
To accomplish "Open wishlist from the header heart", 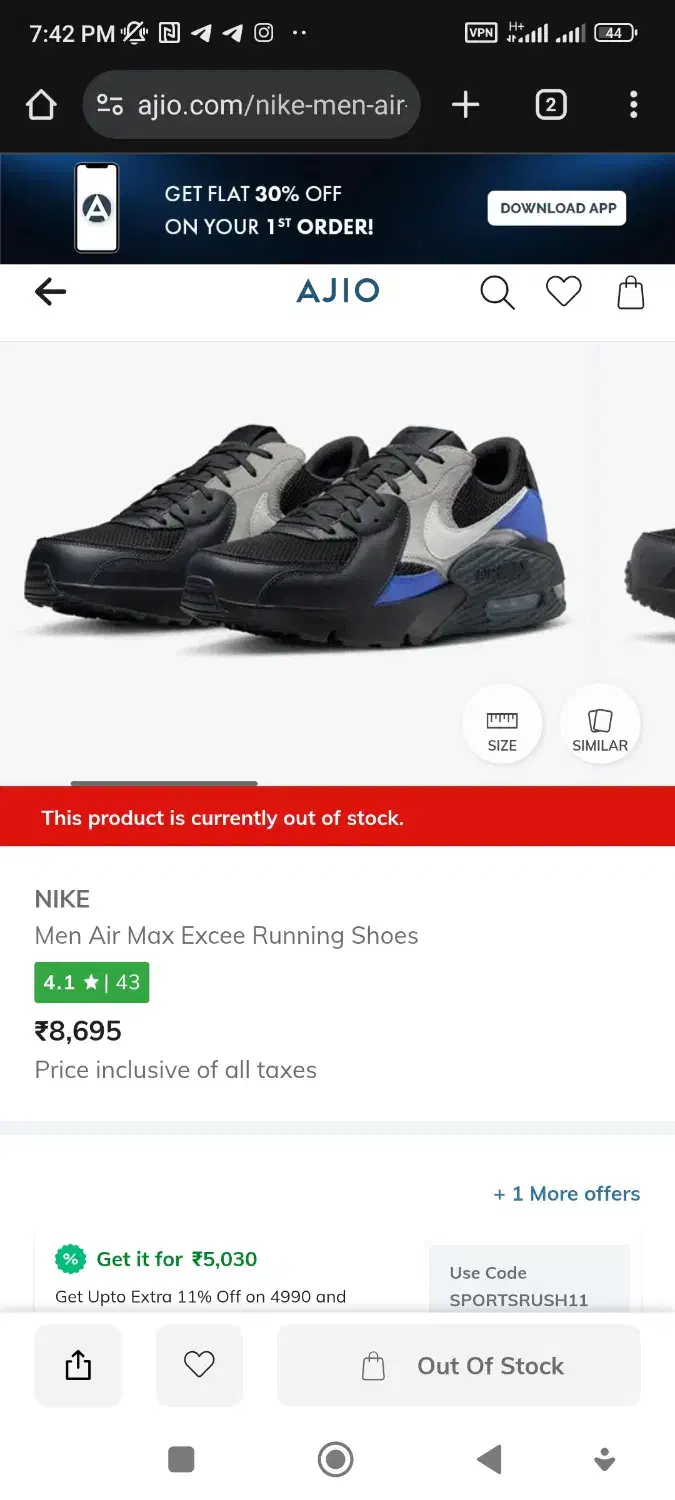I will coord(563,292).
